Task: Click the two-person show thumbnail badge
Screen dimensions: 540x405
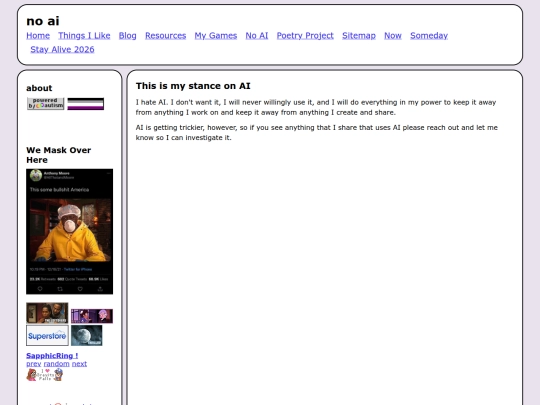Action: click(x=47, y=313)
